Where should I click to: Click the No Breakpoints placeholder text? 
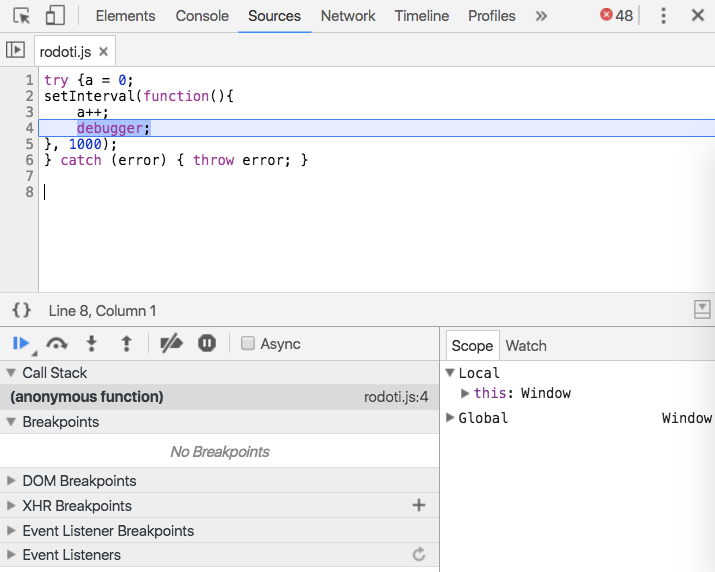click(x=220, y=452)
